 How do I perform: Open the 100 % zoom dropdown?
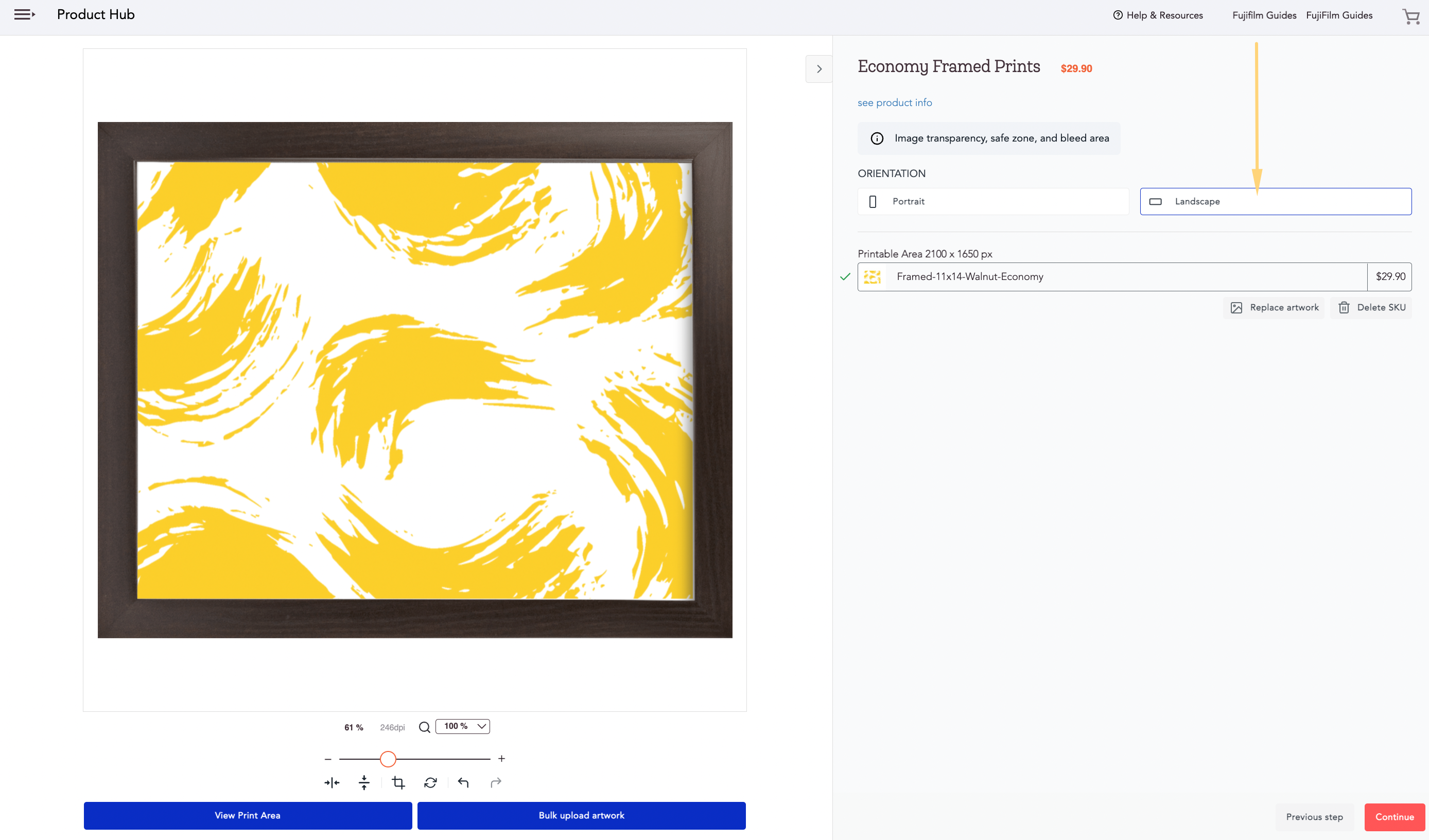click(x=463, y=727)
